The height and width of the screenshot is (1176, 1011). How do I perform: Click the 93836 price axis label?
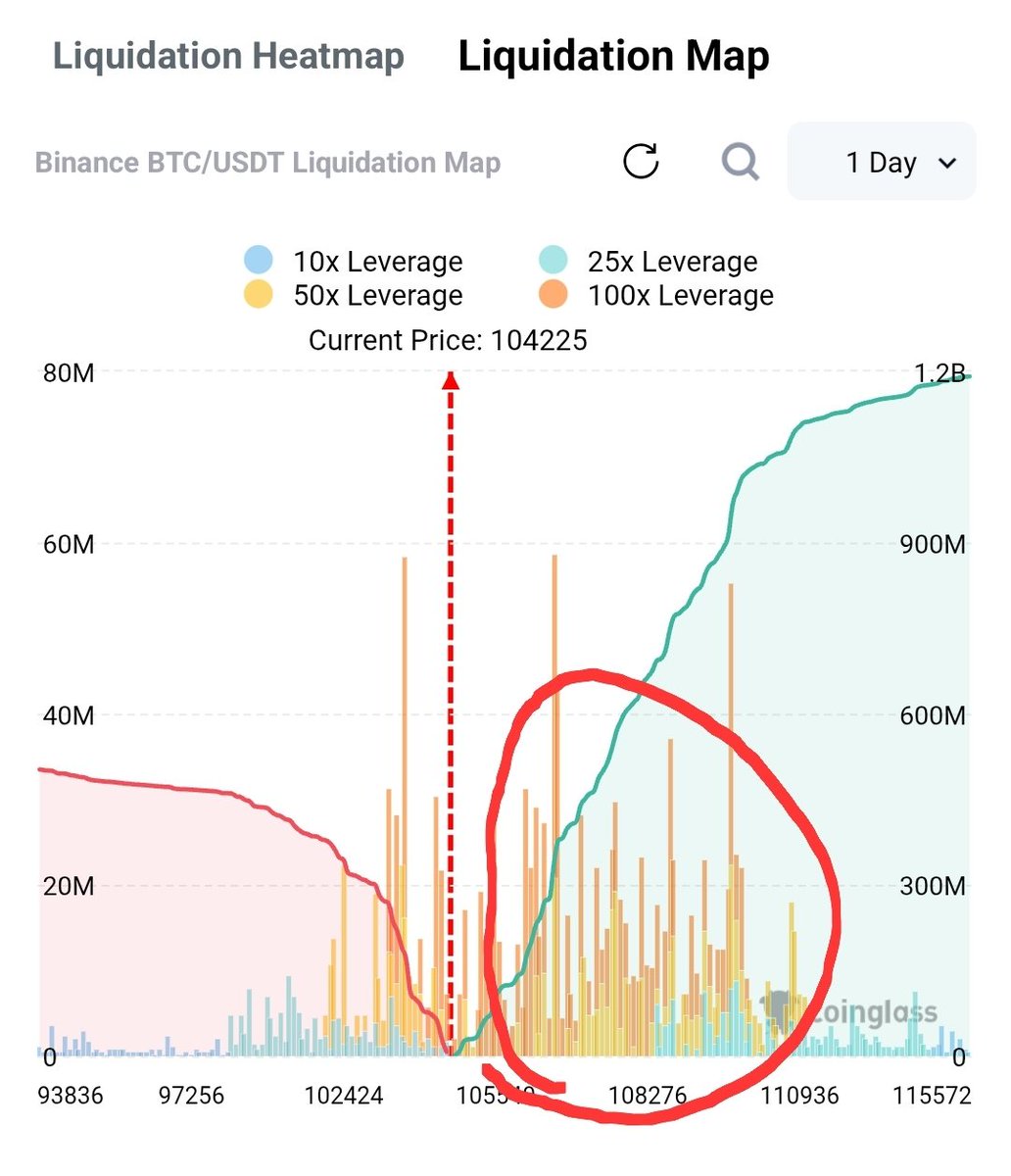71,1095
